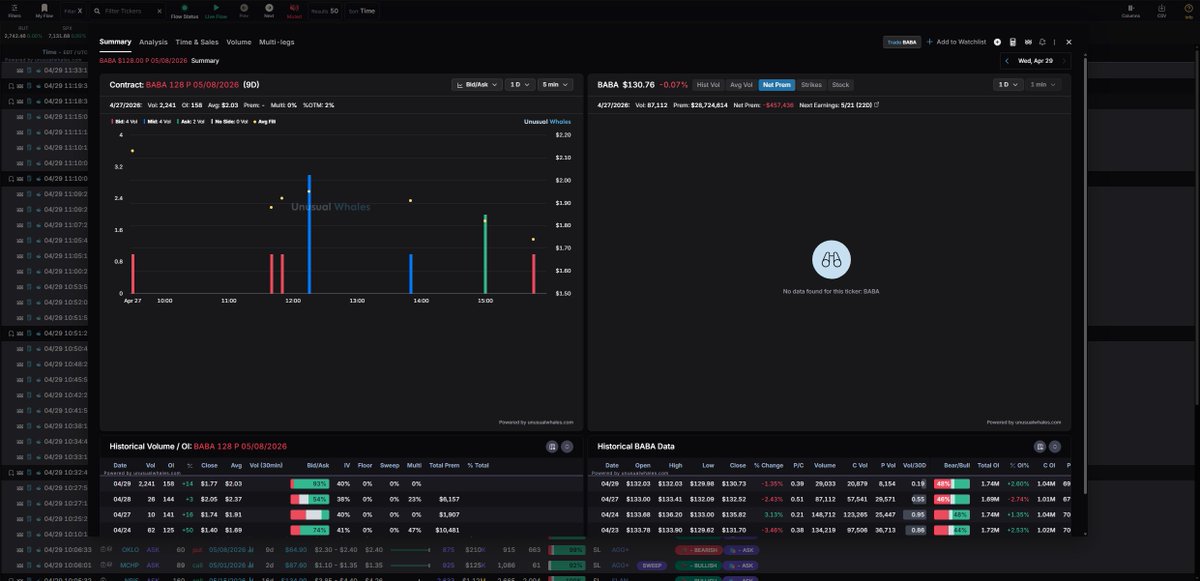1200x581 pixels.
Task: Open My Flow bookmark icon
Action: [x=44, y=10]
